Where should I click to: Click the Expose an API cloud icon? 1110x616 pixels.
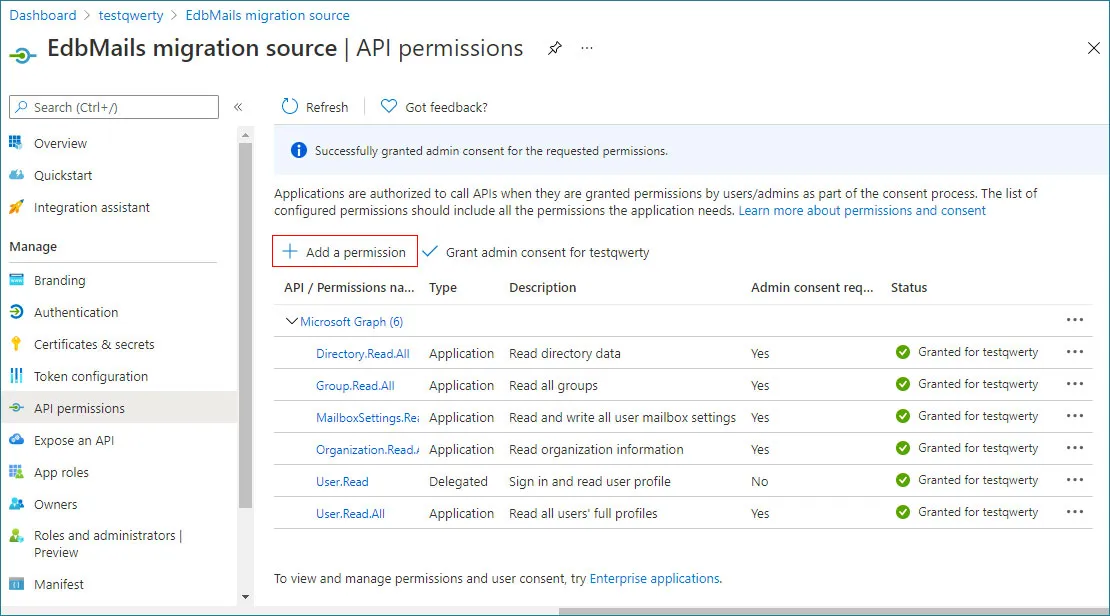pos(16,440)
